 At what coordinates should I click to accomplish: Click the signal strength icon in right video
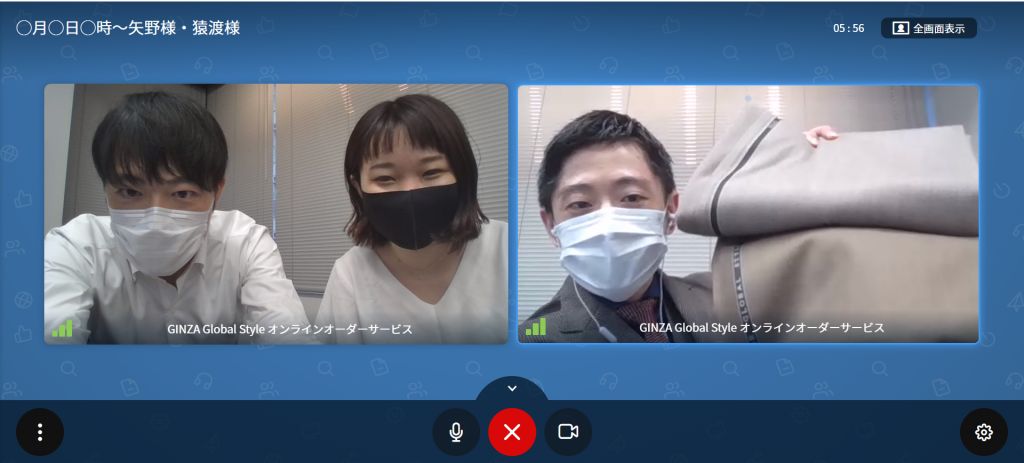(x=536, y=327)
